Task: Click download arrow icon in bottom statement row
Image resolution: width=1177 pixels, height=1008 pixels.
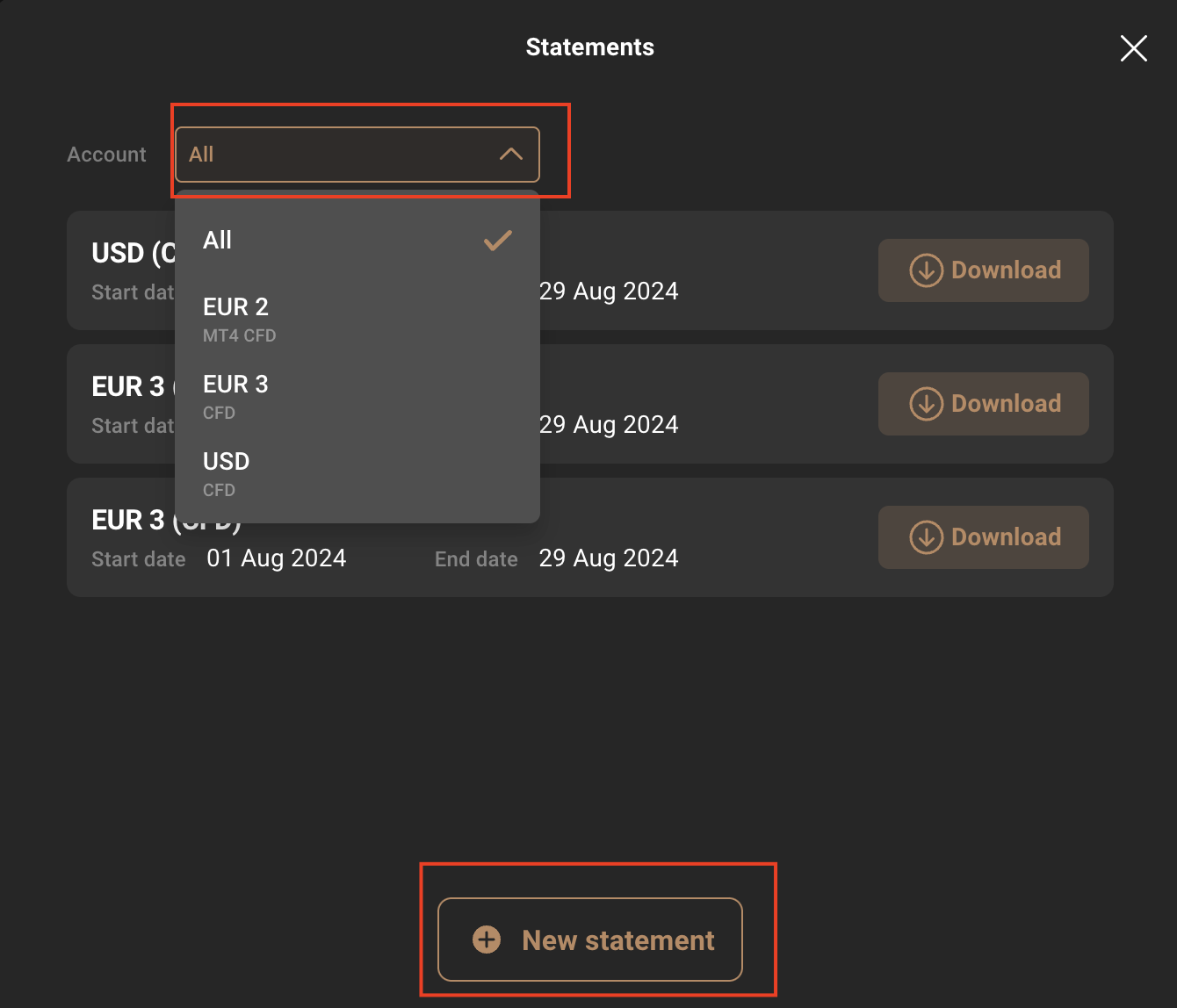Action: point(926,537)
